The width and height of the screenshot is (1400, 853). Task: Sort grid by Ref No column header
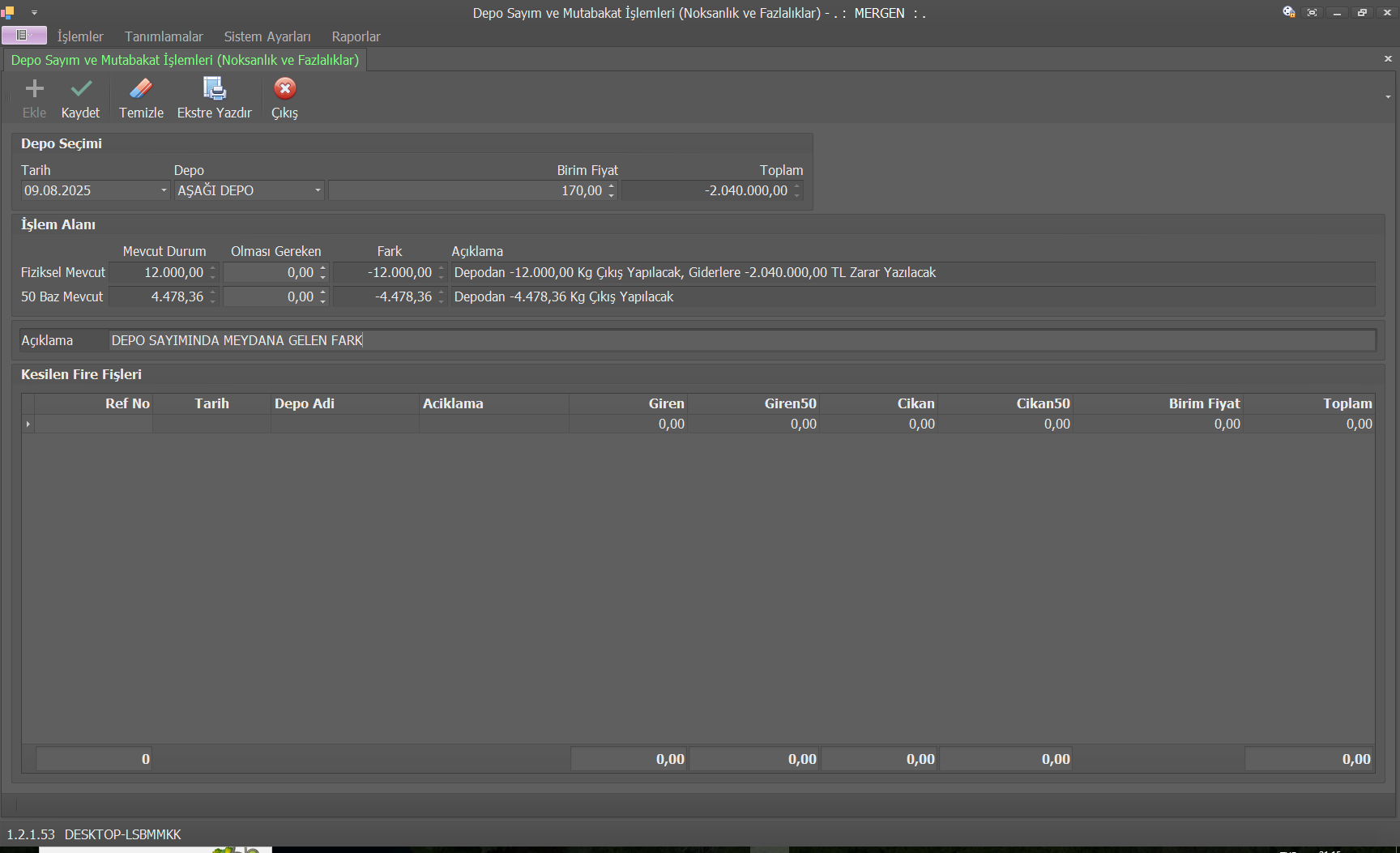point(127,403)
